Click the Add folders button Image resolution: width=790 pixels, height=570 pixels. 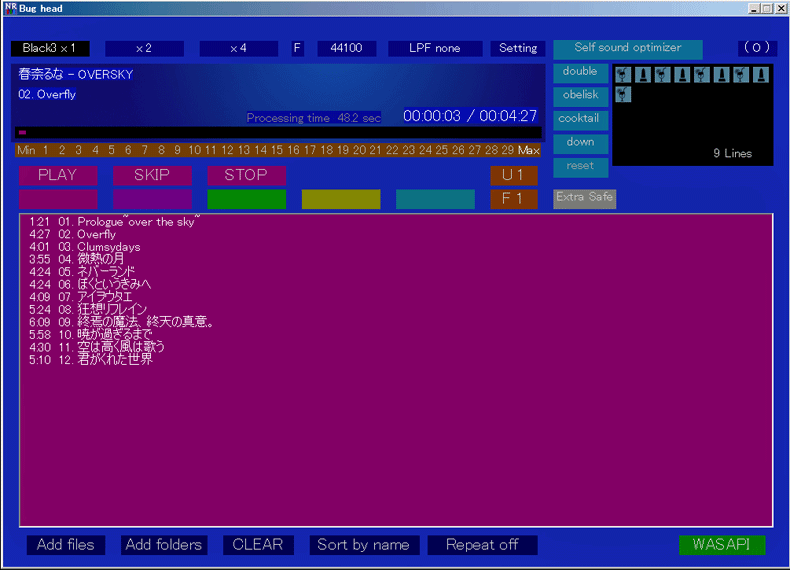[164, 545]
